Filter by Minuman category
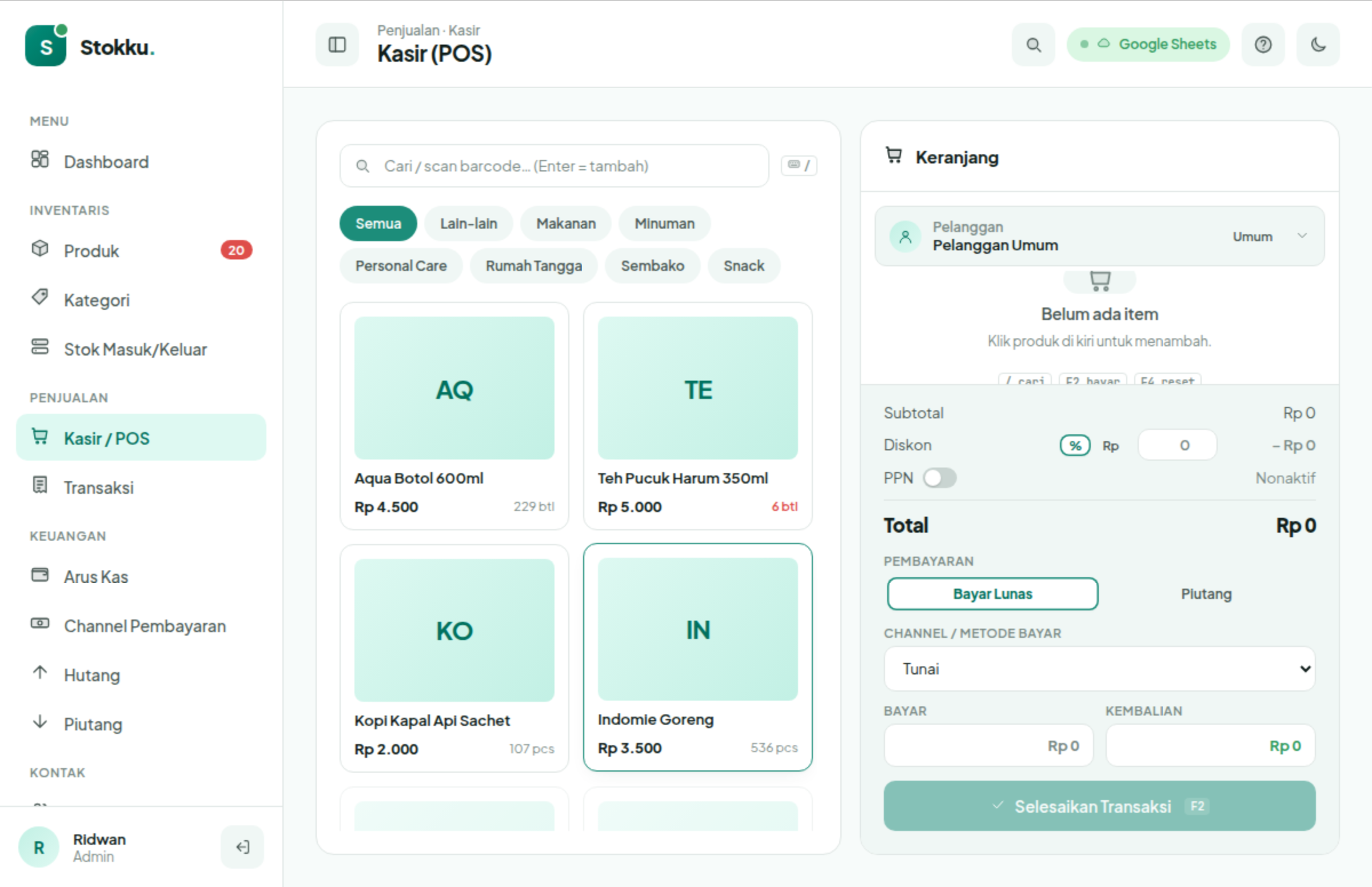The height and width of the screenshot is (887, 1372). 664,223
